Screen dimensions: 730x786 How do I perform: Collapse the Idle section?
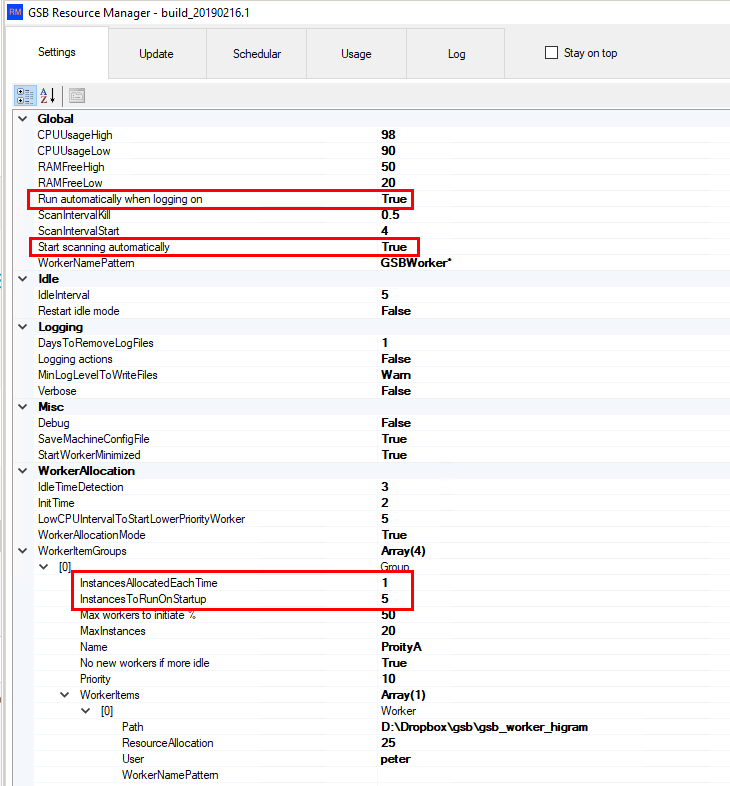pyautogui.click(x=23, y=279)
